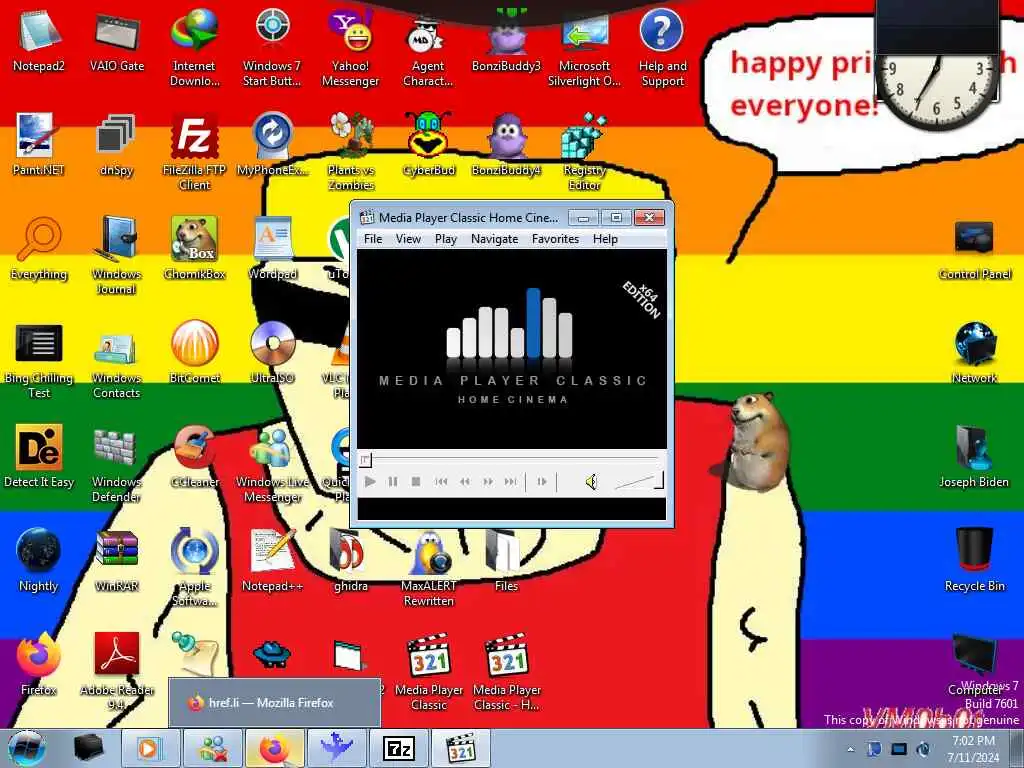The width and height of the screenshot is (1024, 768).
Task: Select the FileZilla FTP Client icon
Action: coord(195,152)
